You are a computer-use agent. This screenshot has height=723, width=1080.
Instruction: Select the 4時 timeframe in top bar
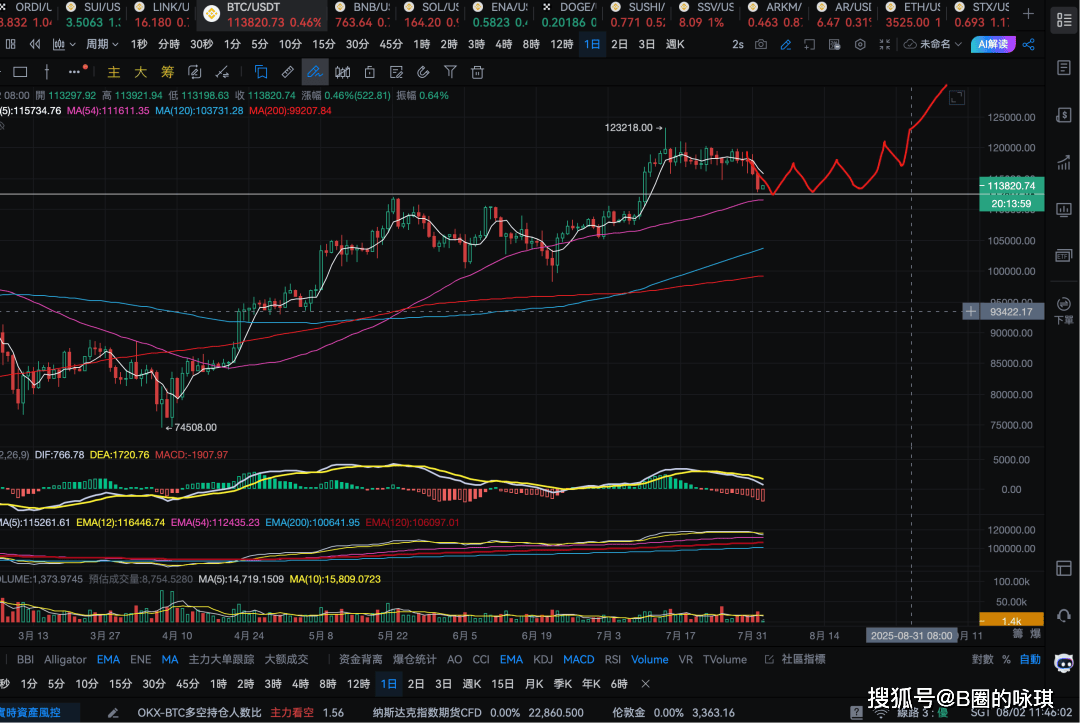503,44
